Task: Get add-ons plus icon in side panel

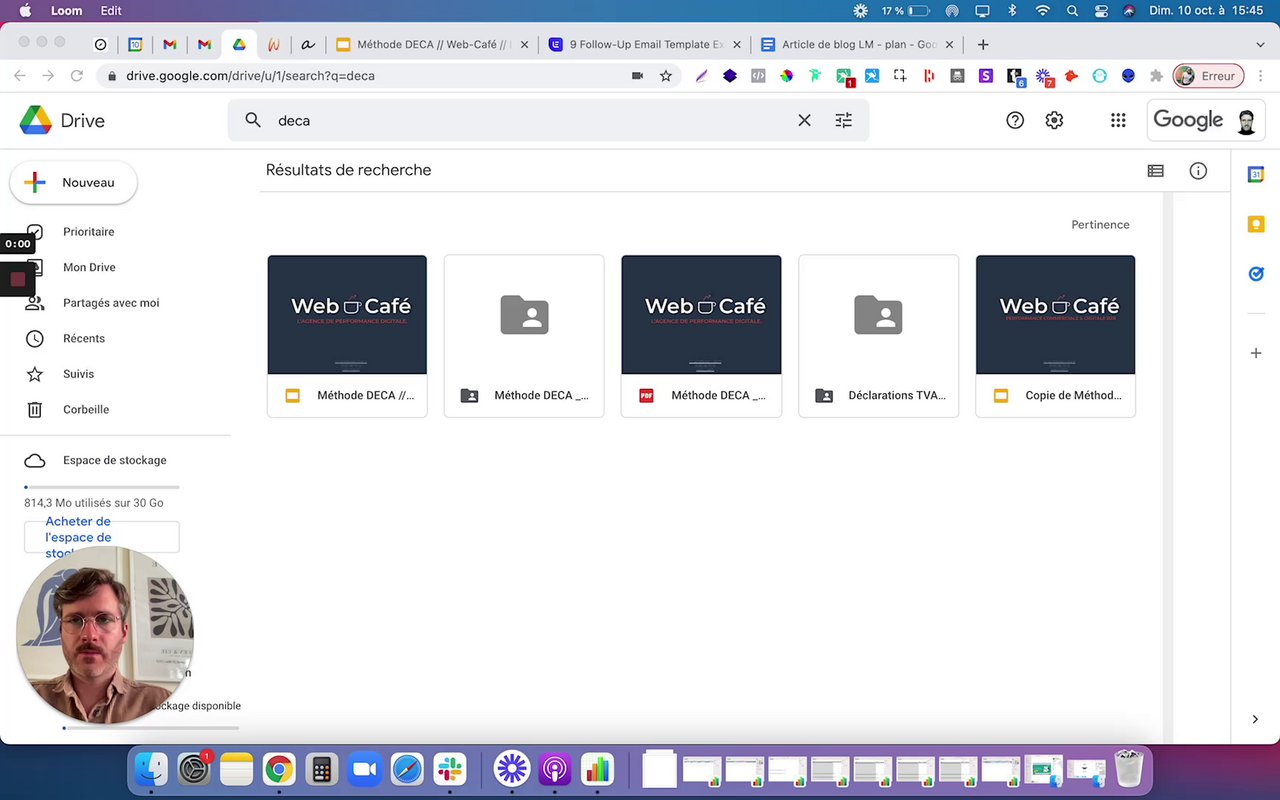Action: [x=1256, y=353]
